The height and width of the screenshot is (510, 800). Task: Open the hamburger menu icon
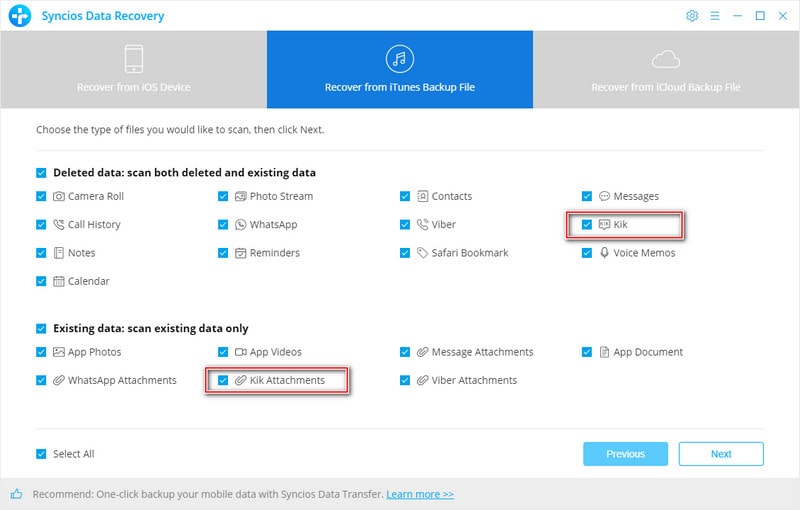tap(715, 16)
